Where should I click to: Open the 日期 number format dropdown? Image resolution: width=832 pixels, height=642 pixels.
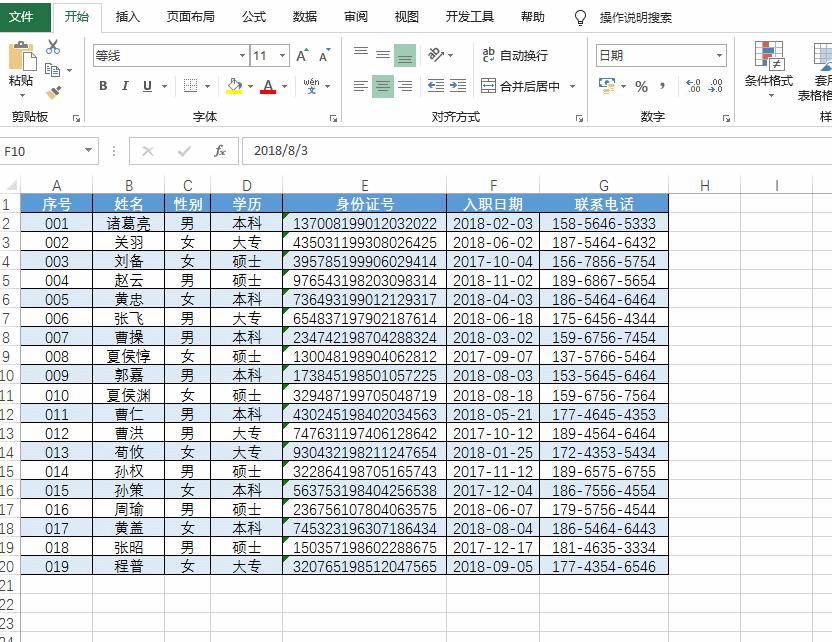tap(719, 55)
